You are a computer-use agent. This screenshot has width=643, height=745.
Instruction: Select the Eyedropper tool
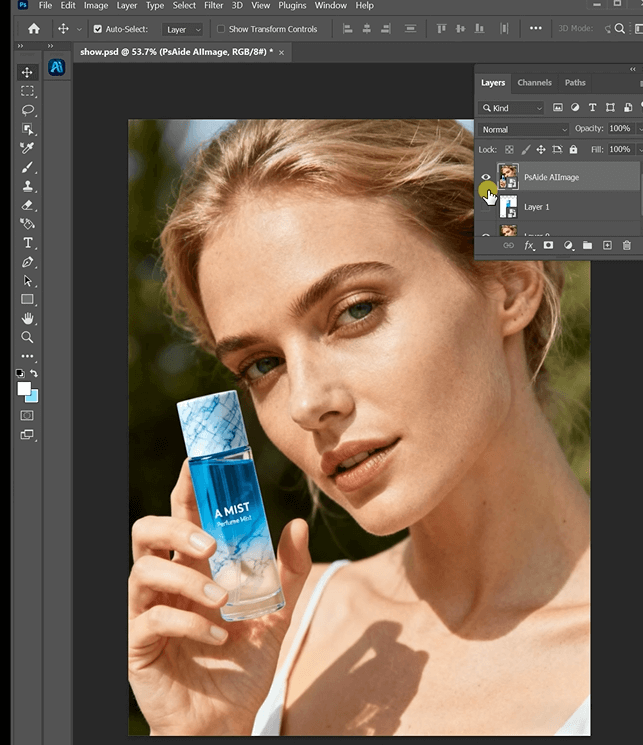[x=28, y=148]
